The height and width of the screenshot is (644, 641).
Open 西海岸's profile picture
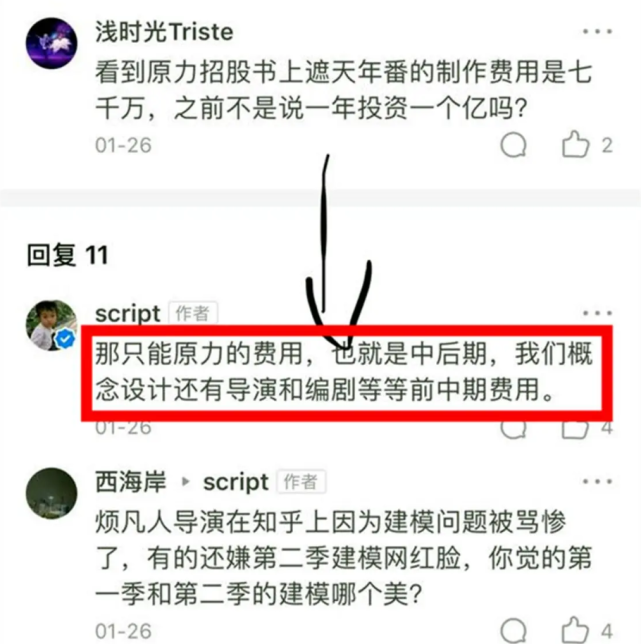tap(51, 493)
